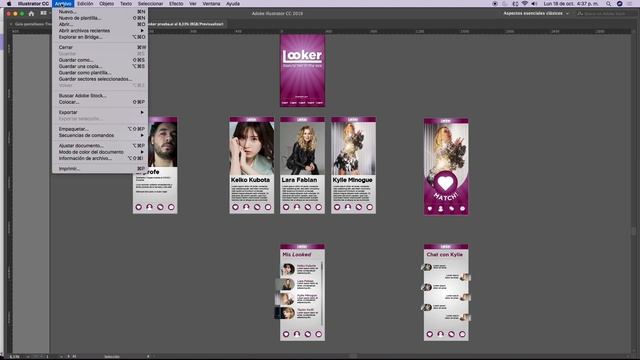Screen dimensions: 640x360
Task: Click the last round icon on Kylie Minogue card
Action: click(369, 207)
